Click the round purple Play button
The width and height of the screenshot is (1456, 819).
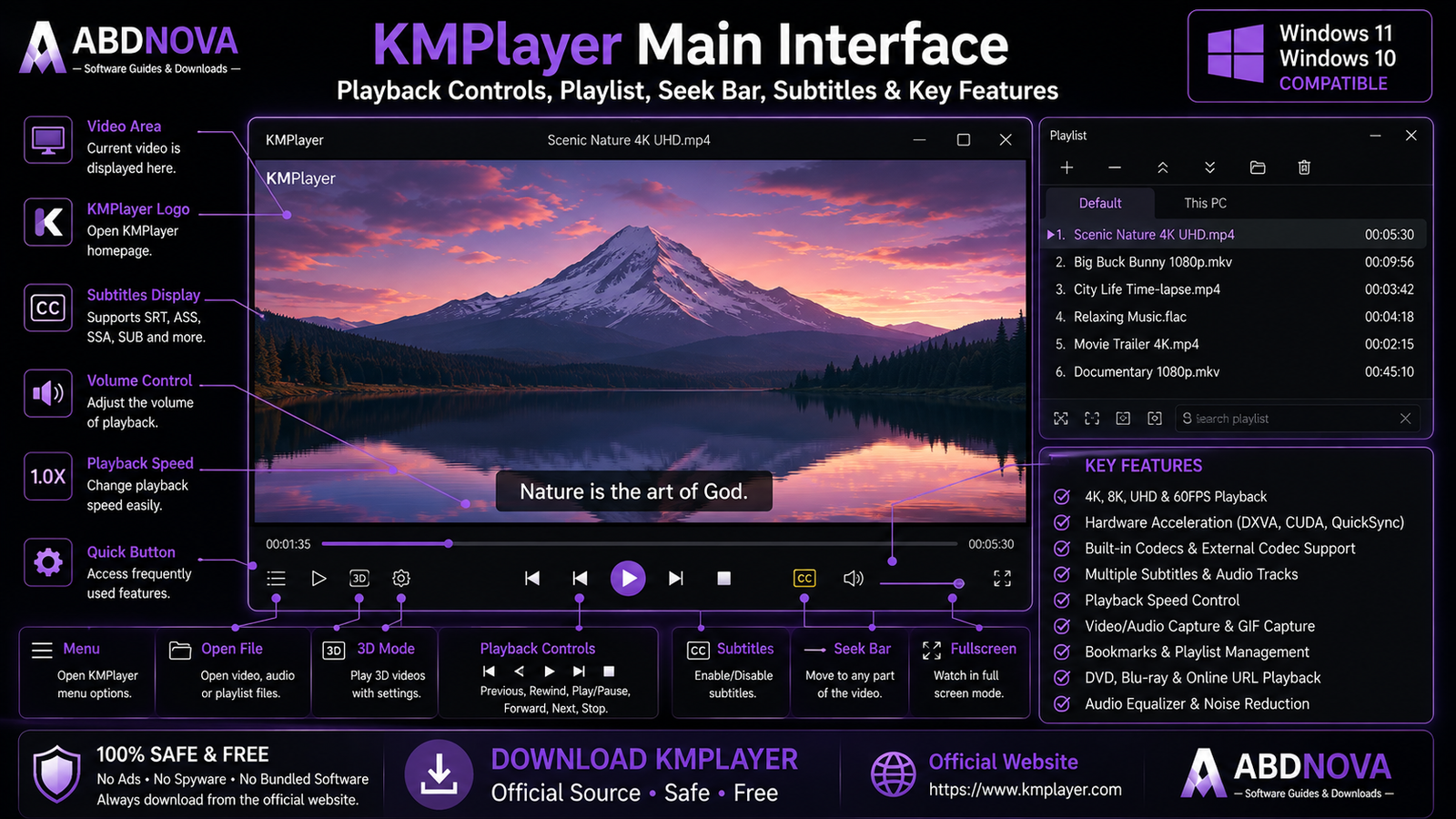(628, 578)
